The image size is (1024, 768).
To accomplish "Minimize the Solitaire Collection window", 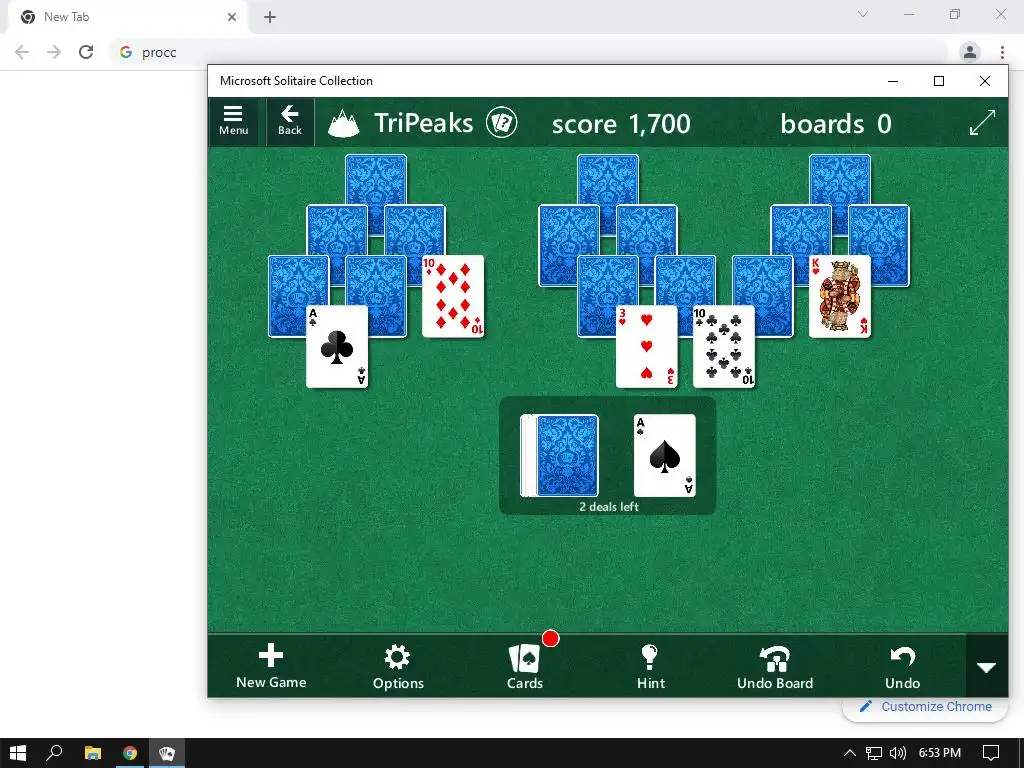I will [893, 81].
